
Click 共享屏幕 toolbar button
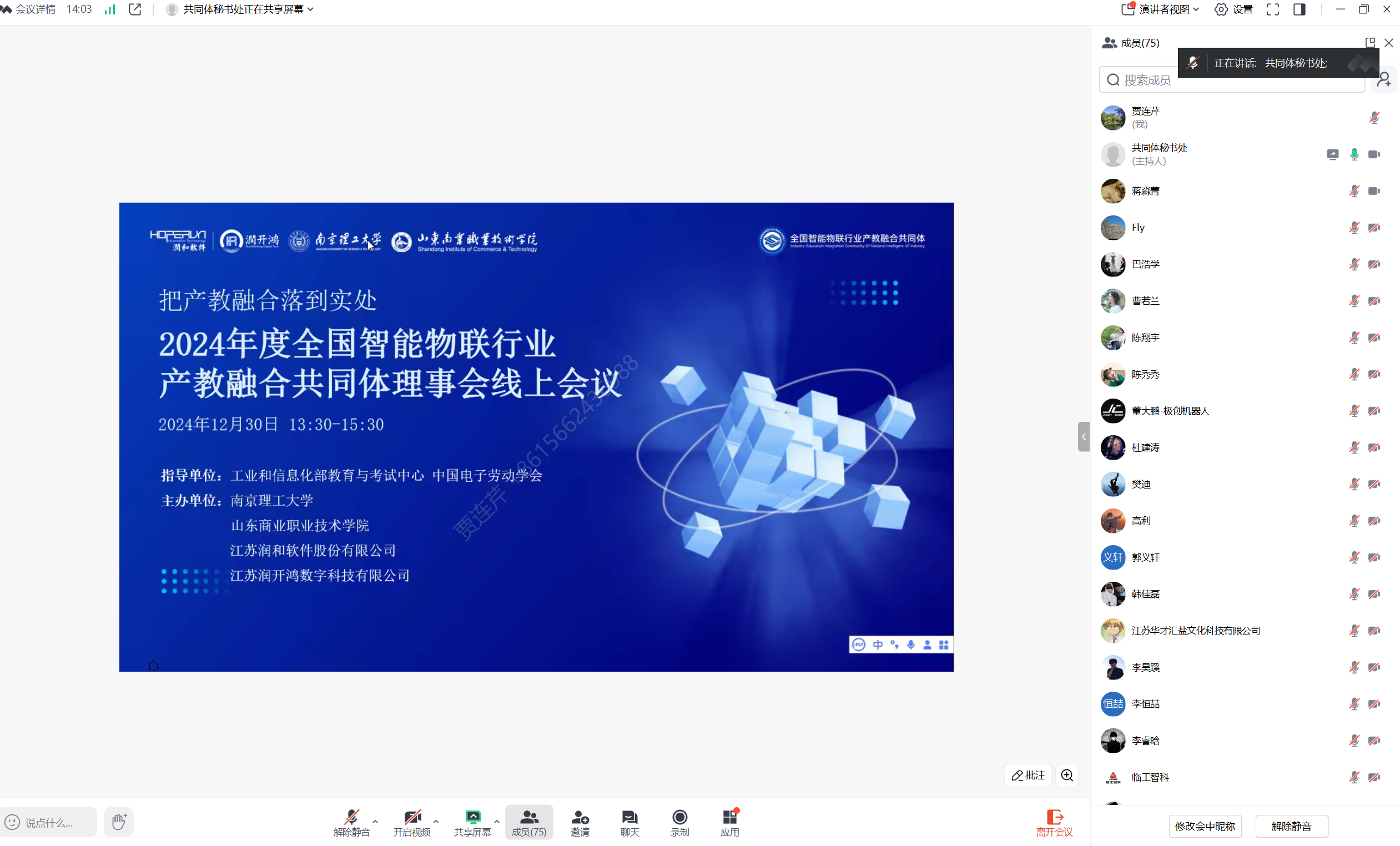click(x=473, y=823)
